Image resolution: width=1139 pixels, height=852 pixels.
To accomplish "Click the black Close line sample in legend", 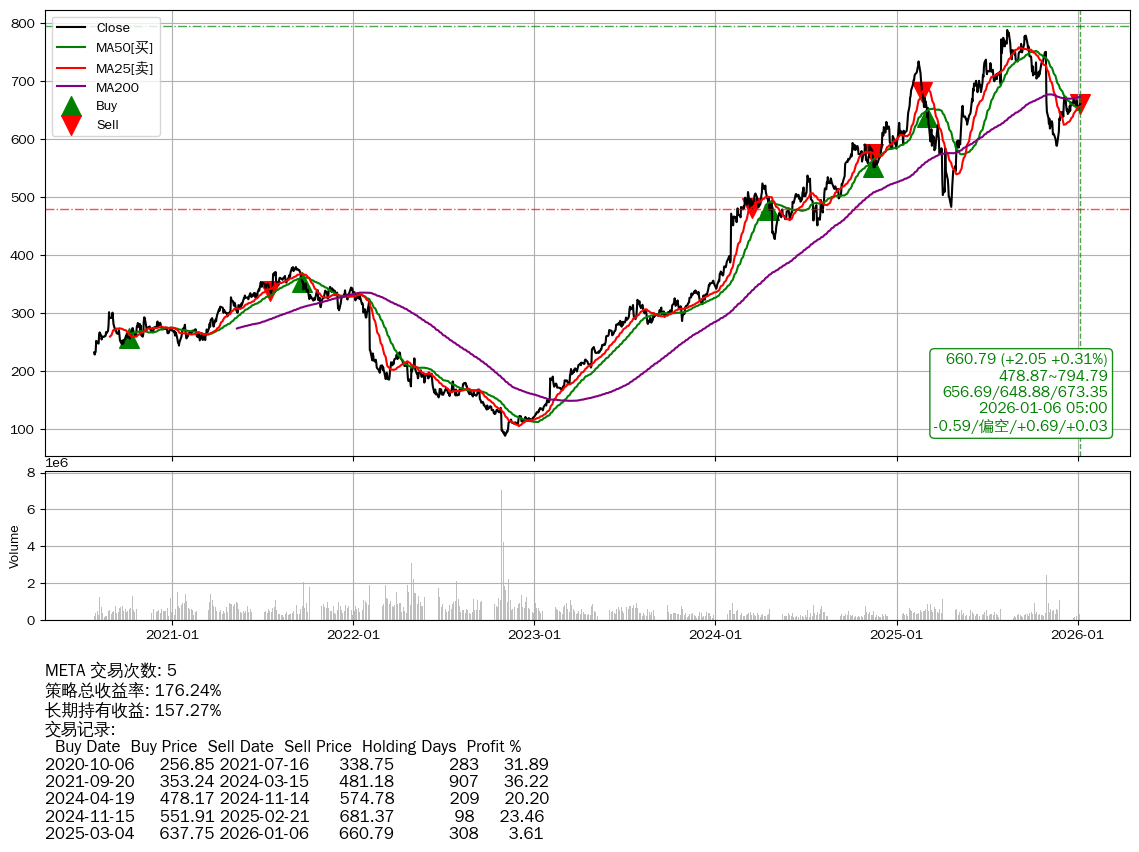I will tap(71, 28).
